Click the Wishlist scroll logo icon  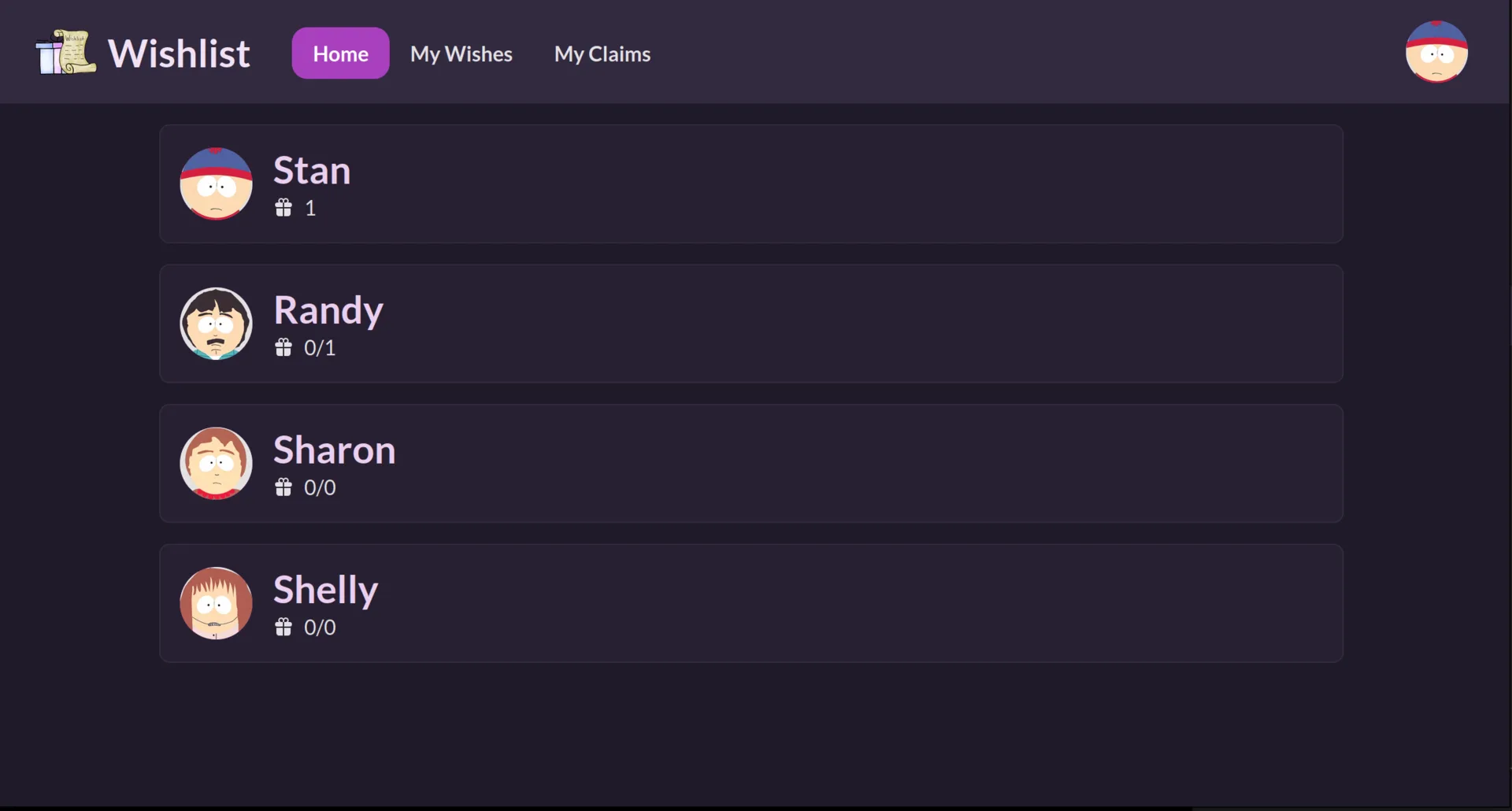66,53
